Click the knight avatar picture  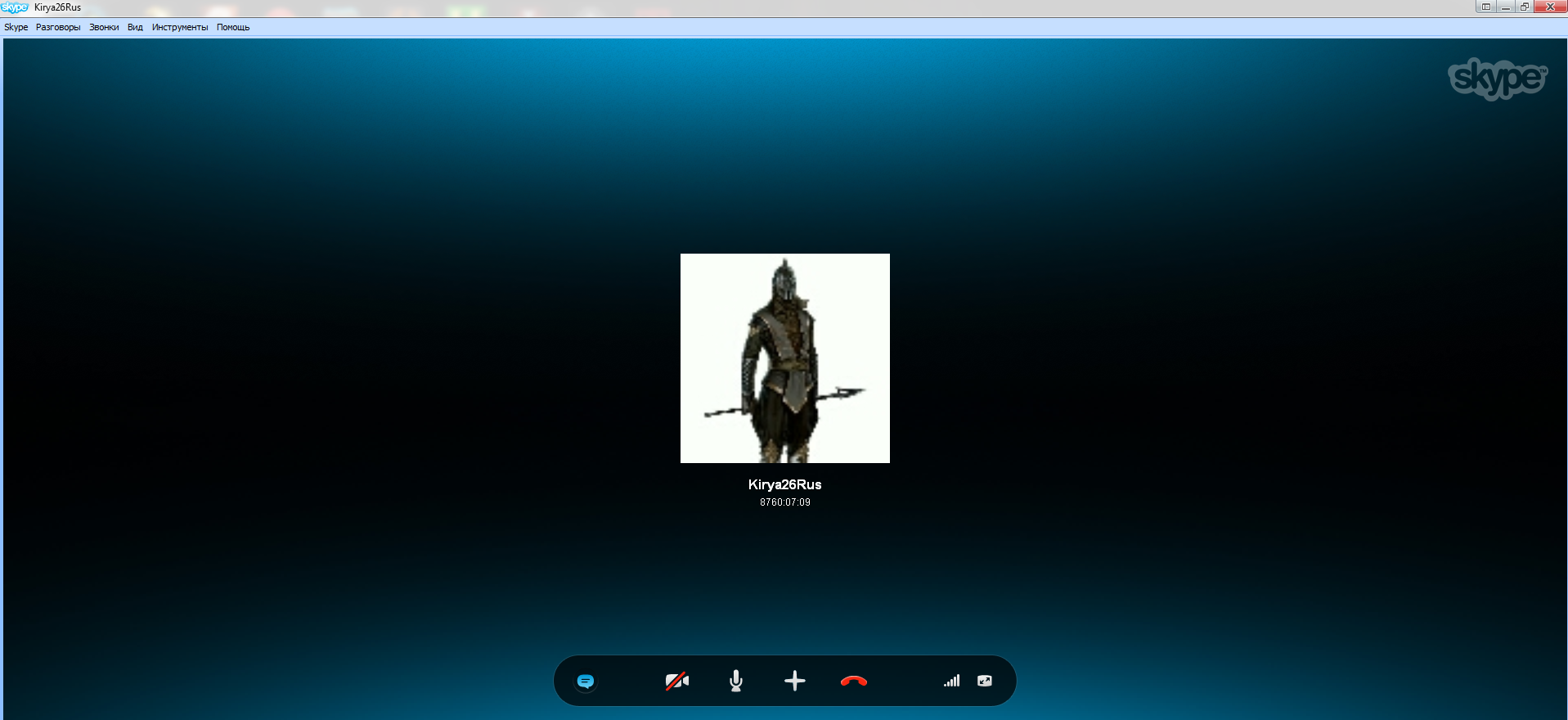tap(784, 358)
